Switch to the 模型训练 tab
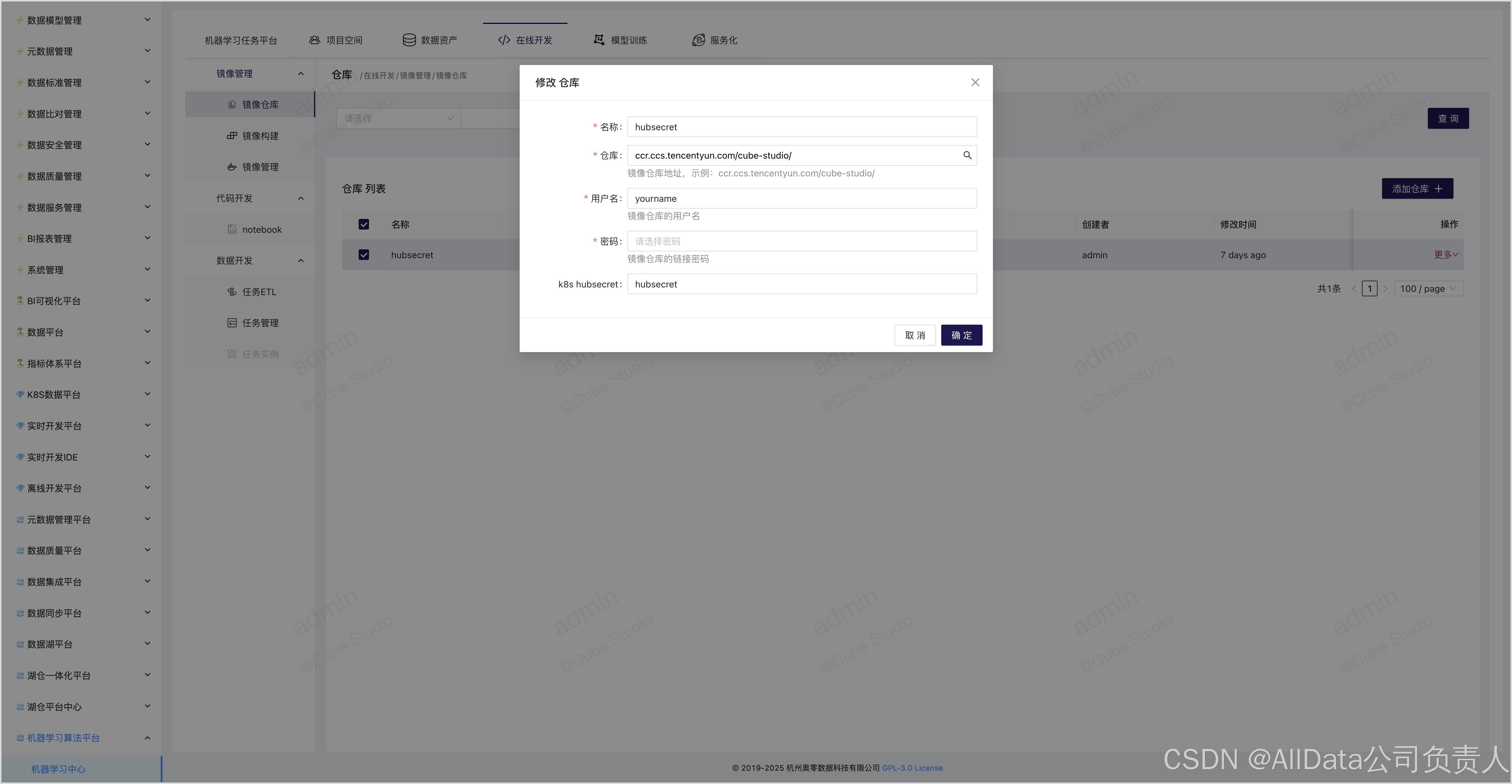The image size is (1512, 784). pyautogui.click(x=620, y=40)
